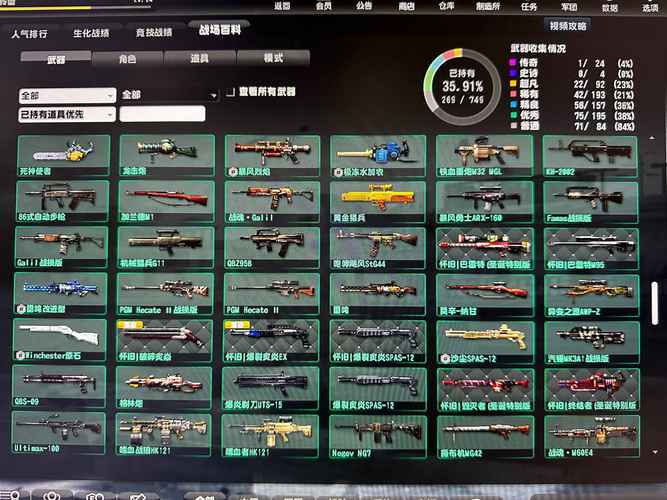Open 仓库 in the top menu
Image resolution: width=667 pixels, height=500 pixels.
pos(446,6)
